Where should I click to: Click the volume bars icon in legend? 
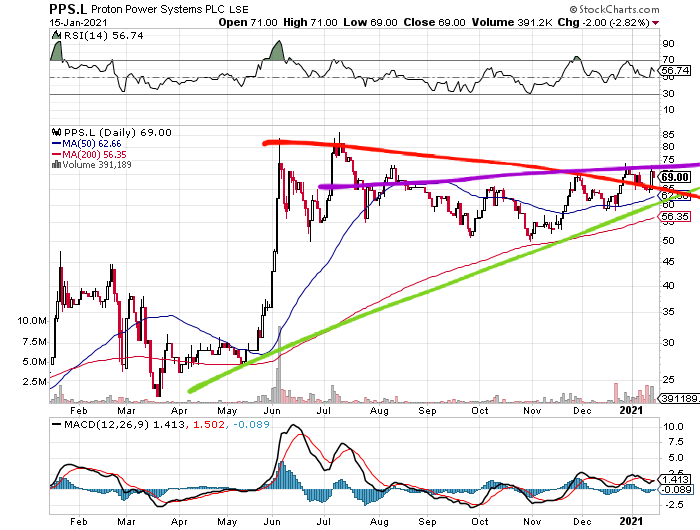point(56,164)
